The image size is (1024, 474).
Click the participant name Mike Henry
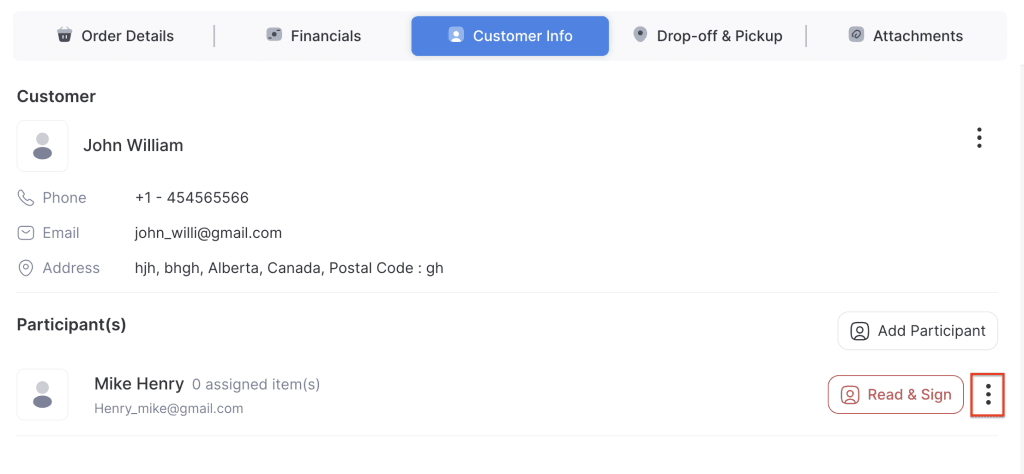click(x=139, y=383)
